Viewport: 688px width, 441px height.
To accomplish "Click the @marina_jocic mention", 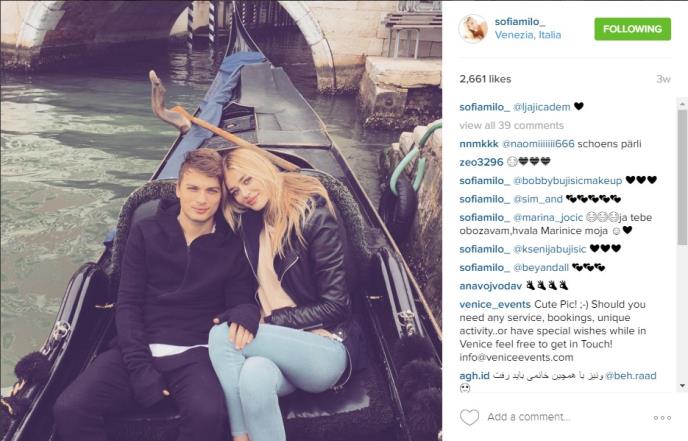I will click(548, 217).
